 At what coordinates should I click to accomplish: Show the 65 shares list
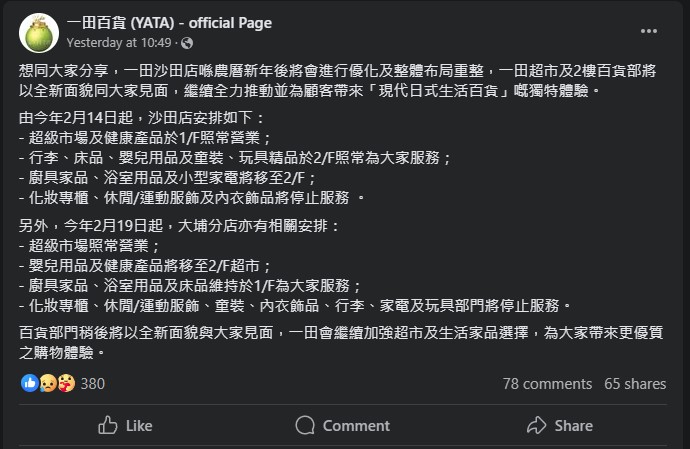click(635, 383)
